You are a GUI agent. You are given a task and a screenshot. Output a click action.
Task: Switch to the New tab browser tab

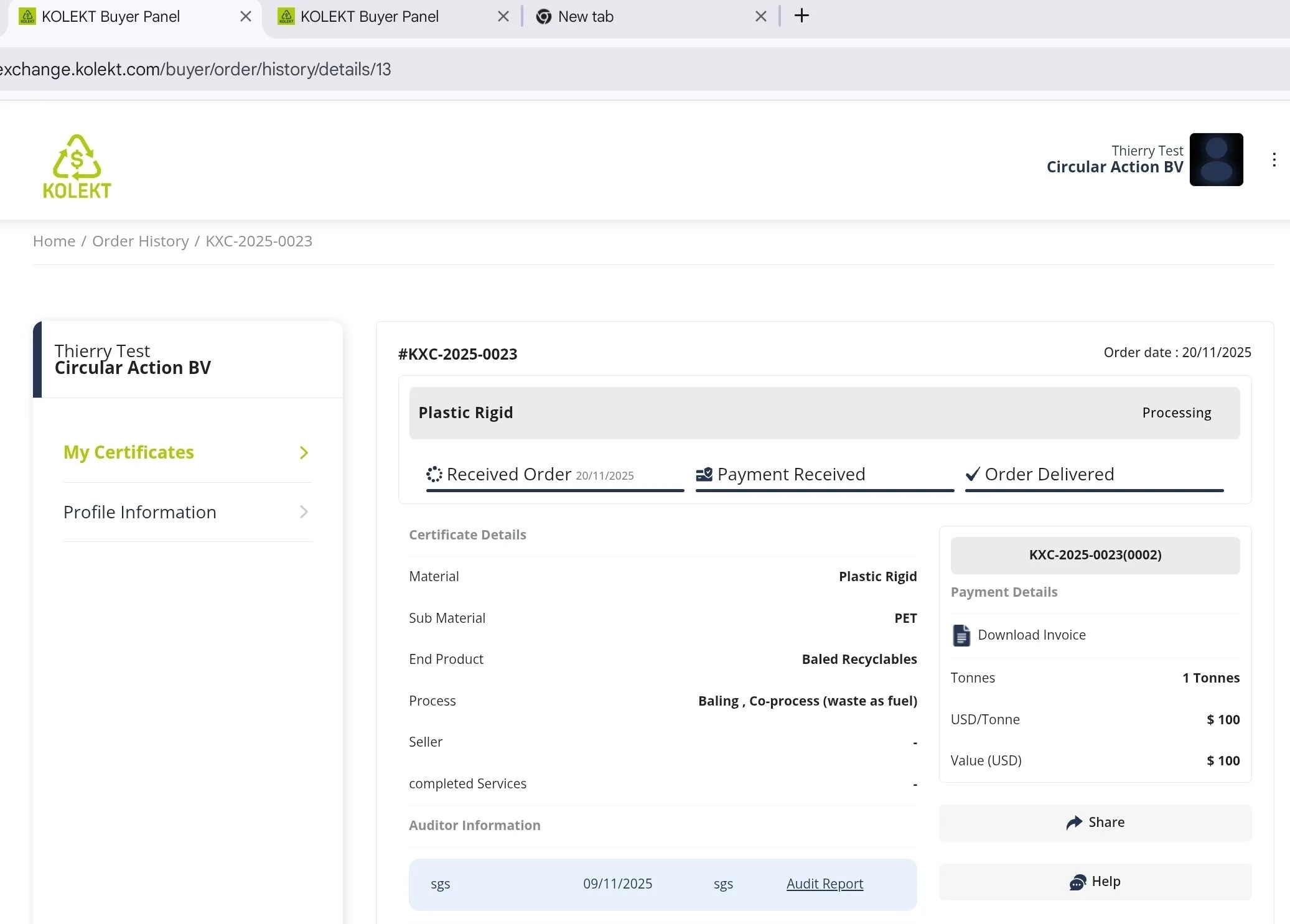tap(586, 17)
